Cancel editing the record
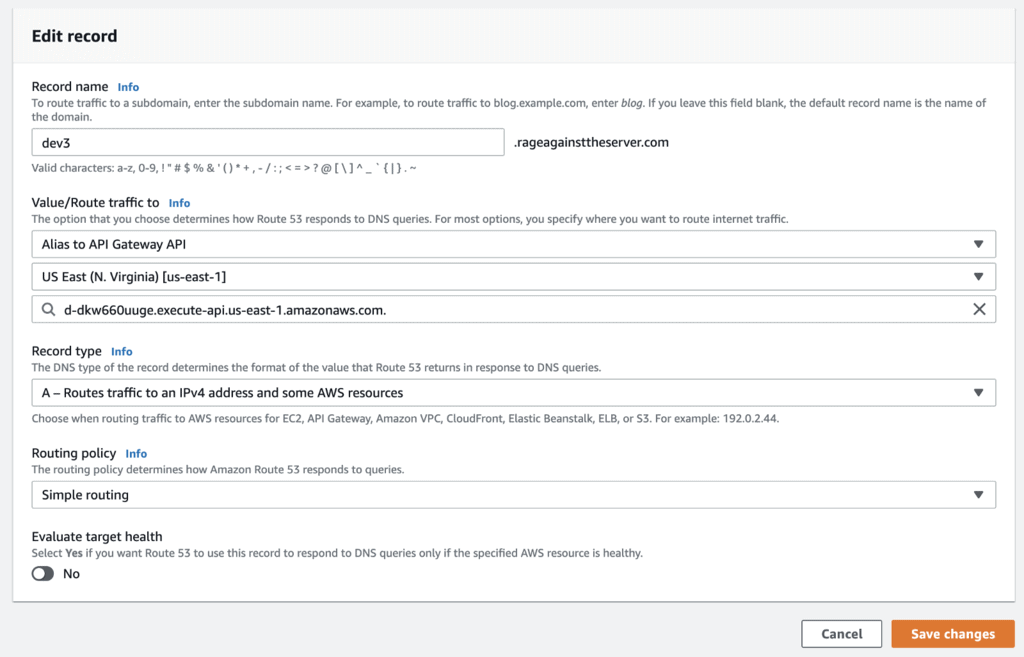 [841, 634]
